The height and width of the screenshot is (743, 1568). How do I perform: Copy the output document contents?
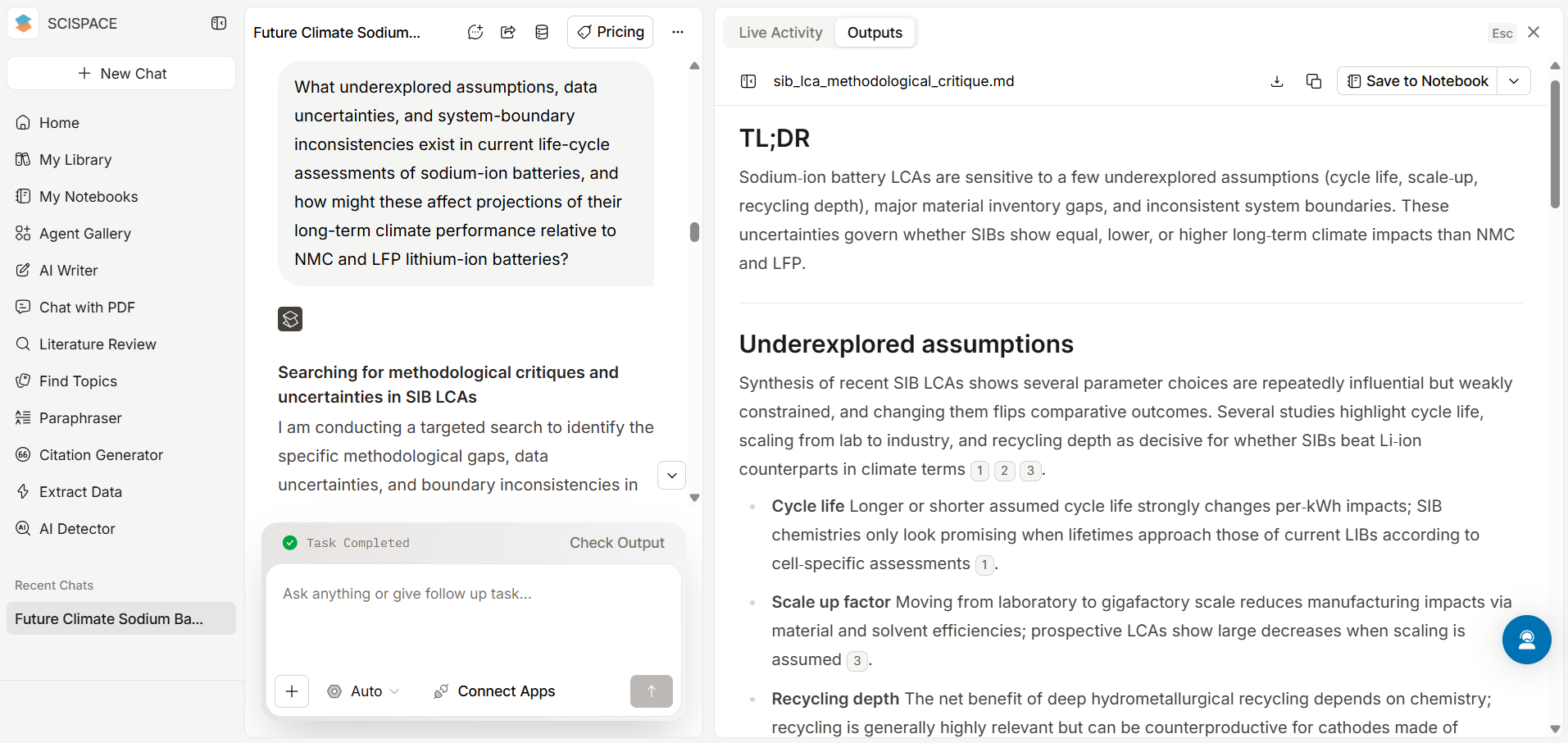[1314, 81]
